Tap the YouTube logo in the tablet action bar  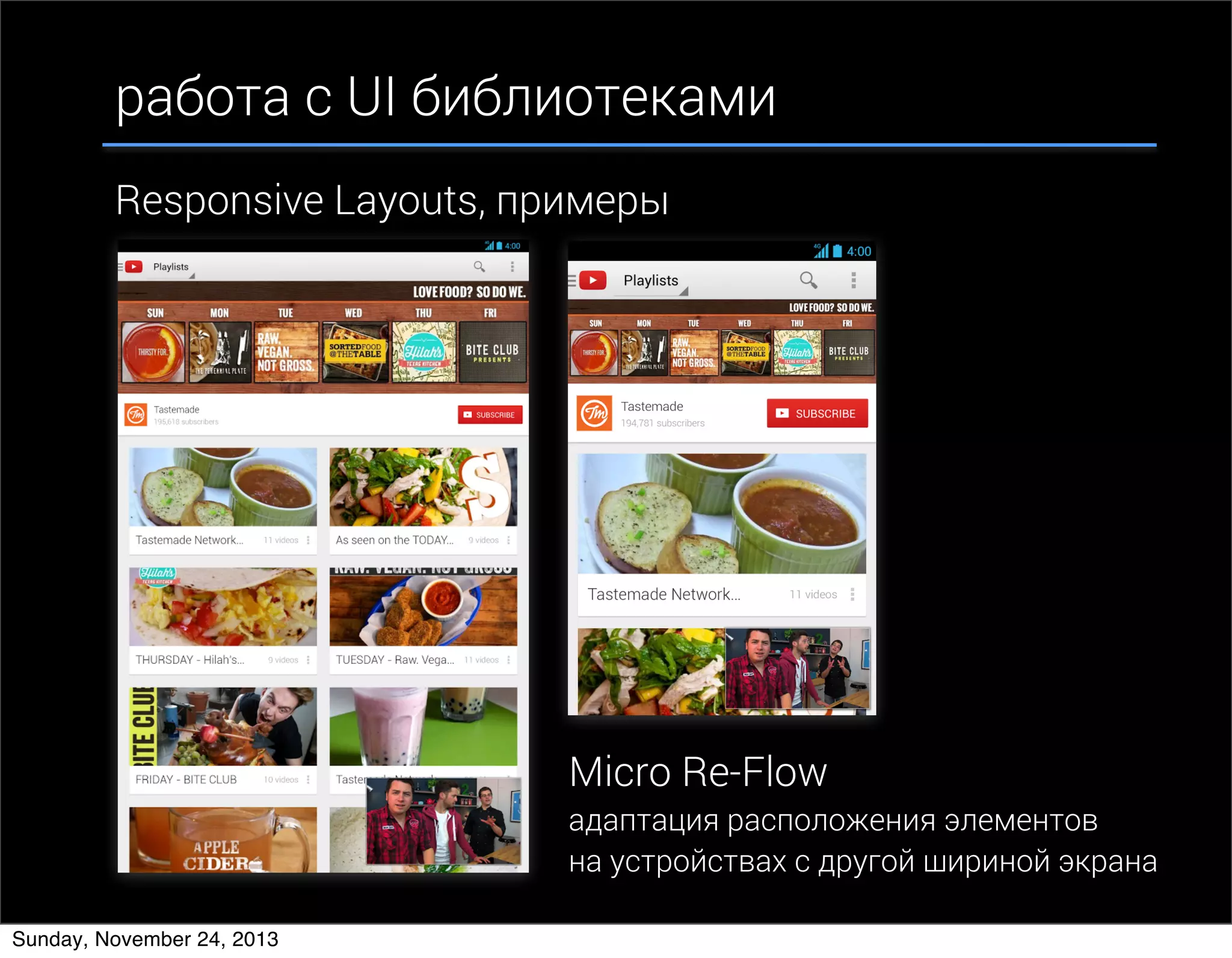pos(134,266)
